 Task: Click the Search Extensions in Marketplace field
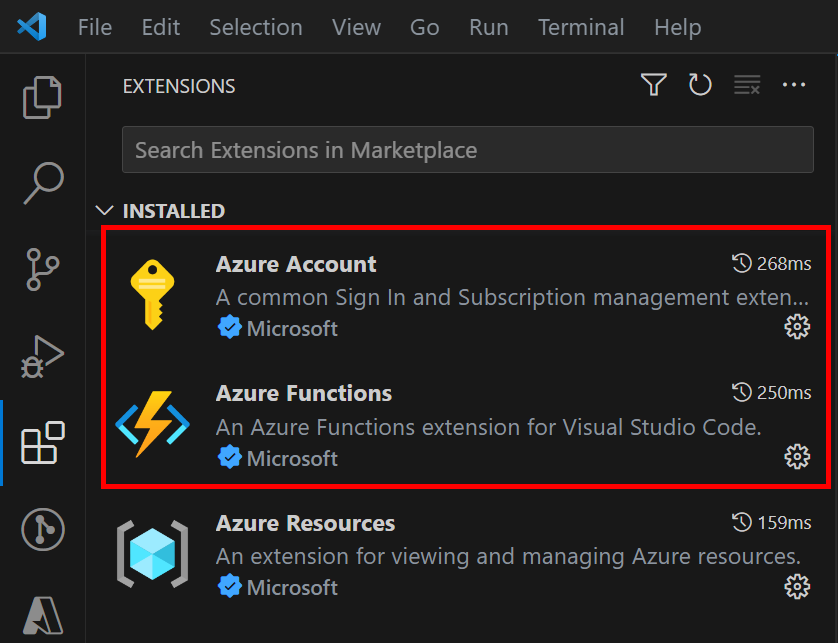click(467, 151)
